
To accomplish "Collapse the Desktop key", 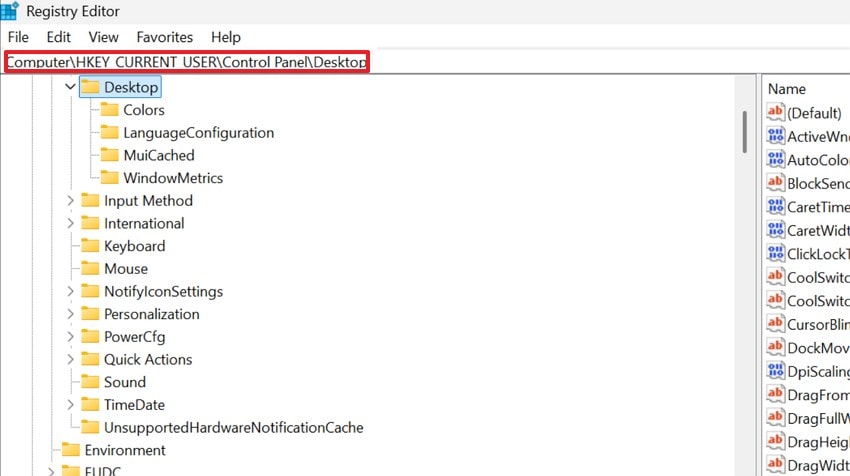I will click(x=70, y=87).
